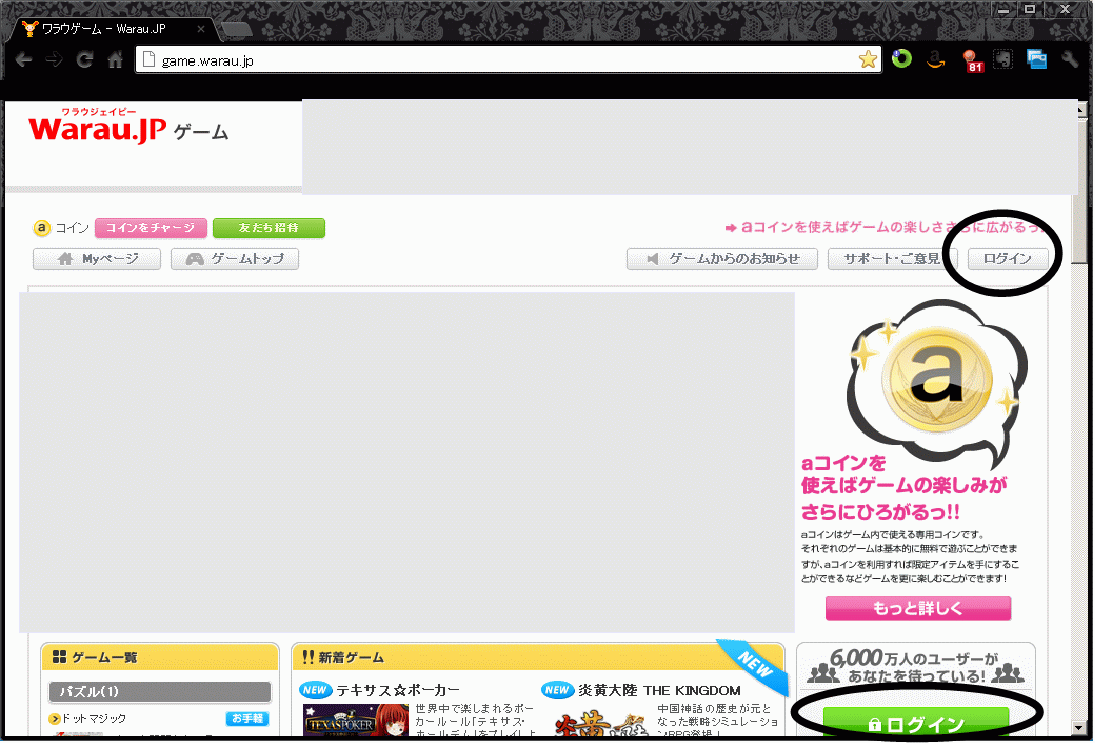Click the 炎黄大陸 game thumbnail
The height and width of the screenshot is (743, 1095).
click(x=600, y=723)
